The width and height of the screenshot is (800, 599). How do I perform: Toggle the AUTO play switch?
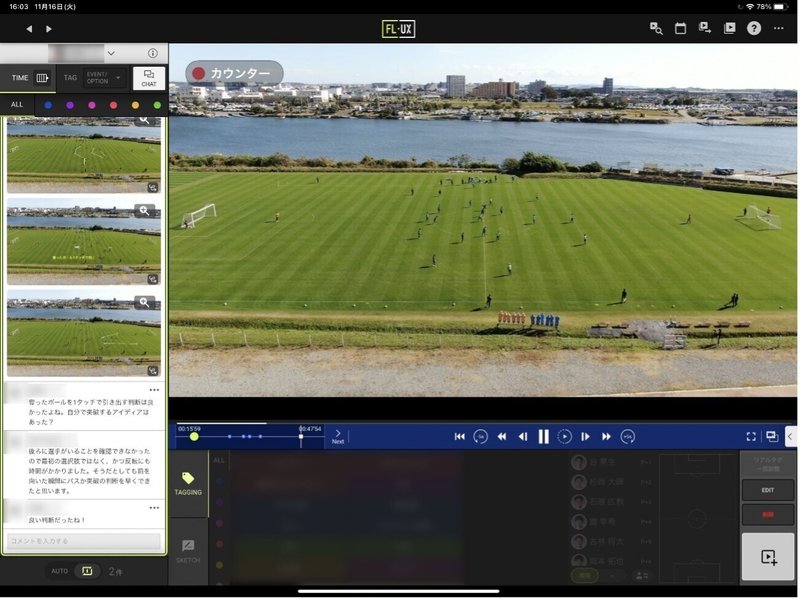pos(87,571)
